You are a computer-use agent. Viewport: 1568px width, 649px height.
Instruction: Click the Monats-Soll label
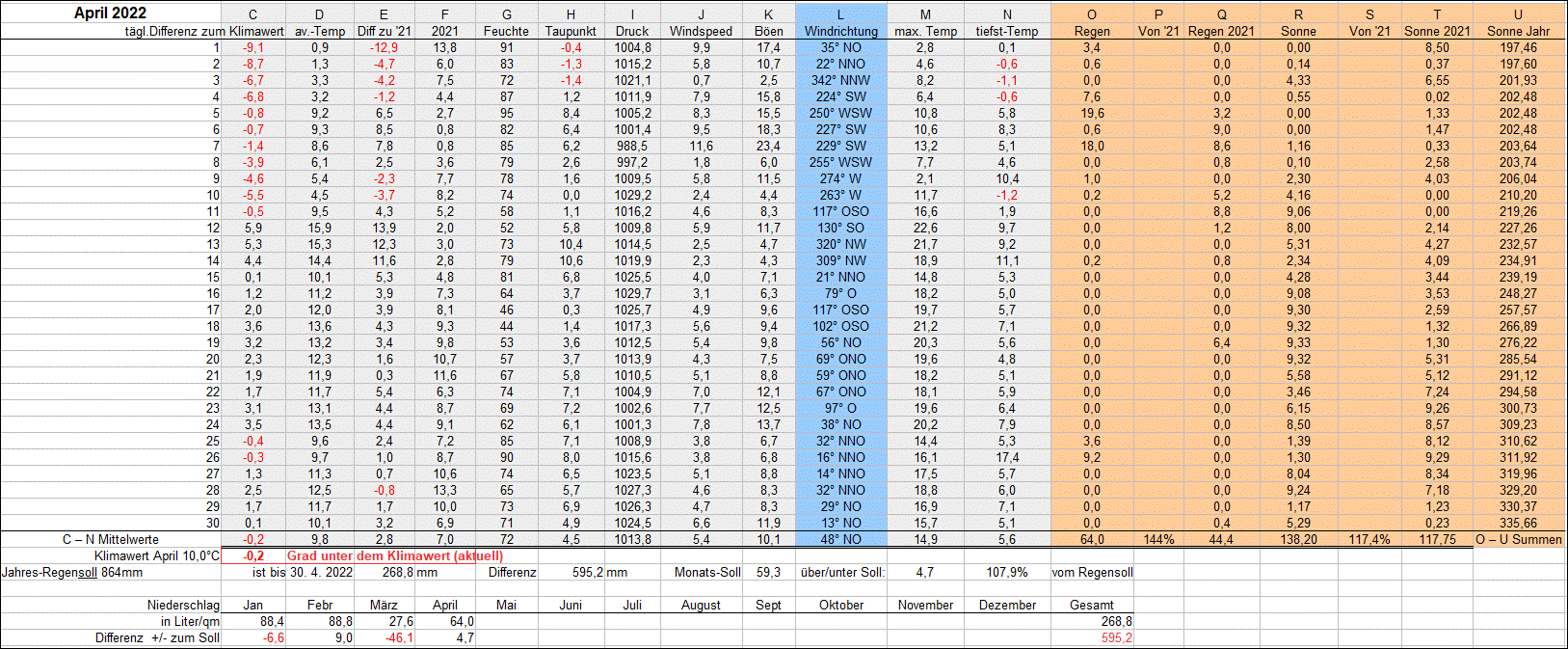707,572
